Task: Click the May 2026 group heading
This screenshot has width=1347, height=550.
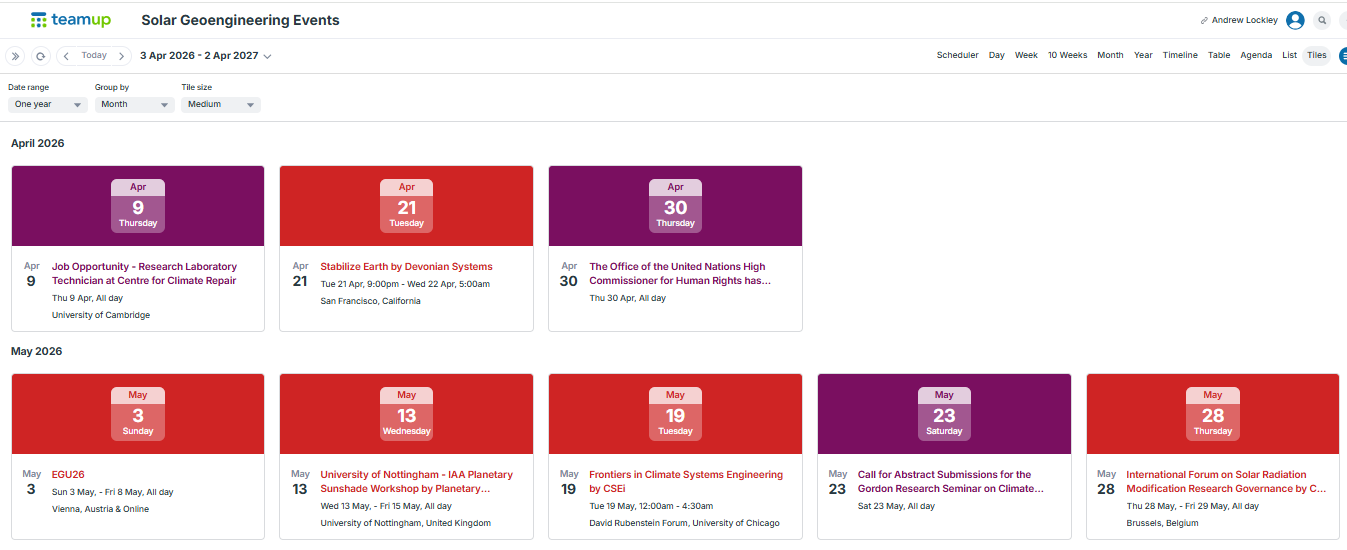Action: tap(37, 352)
